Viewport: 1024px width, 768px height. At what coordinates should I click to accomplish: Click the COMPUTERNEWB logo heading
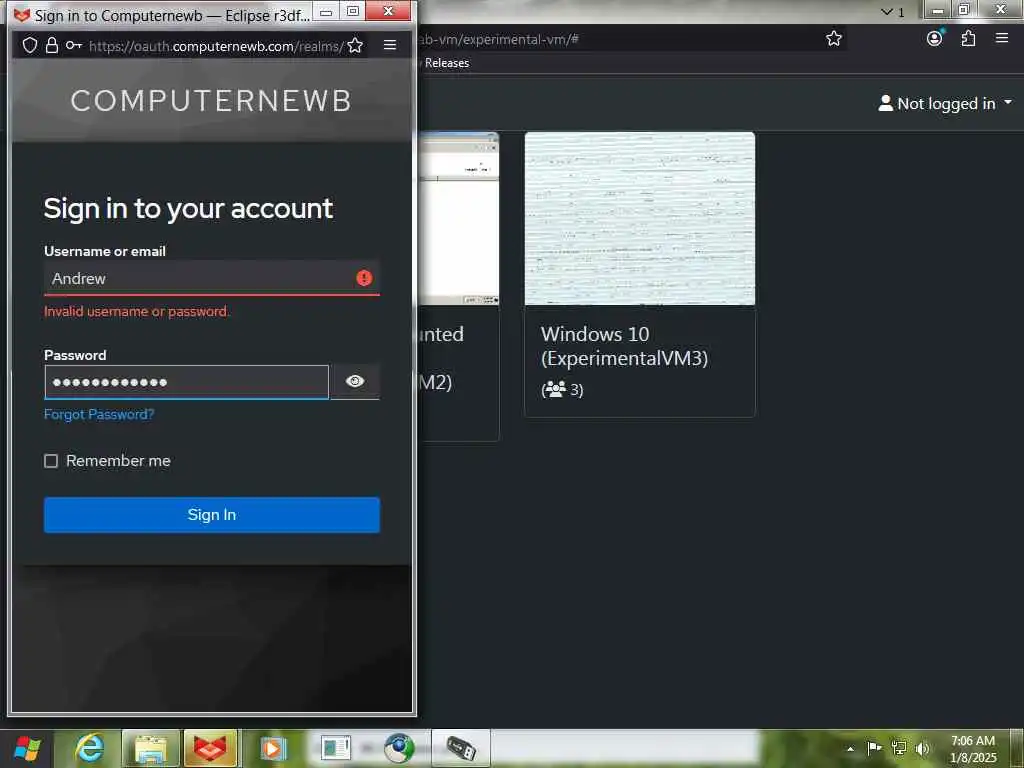coord(212,101)
